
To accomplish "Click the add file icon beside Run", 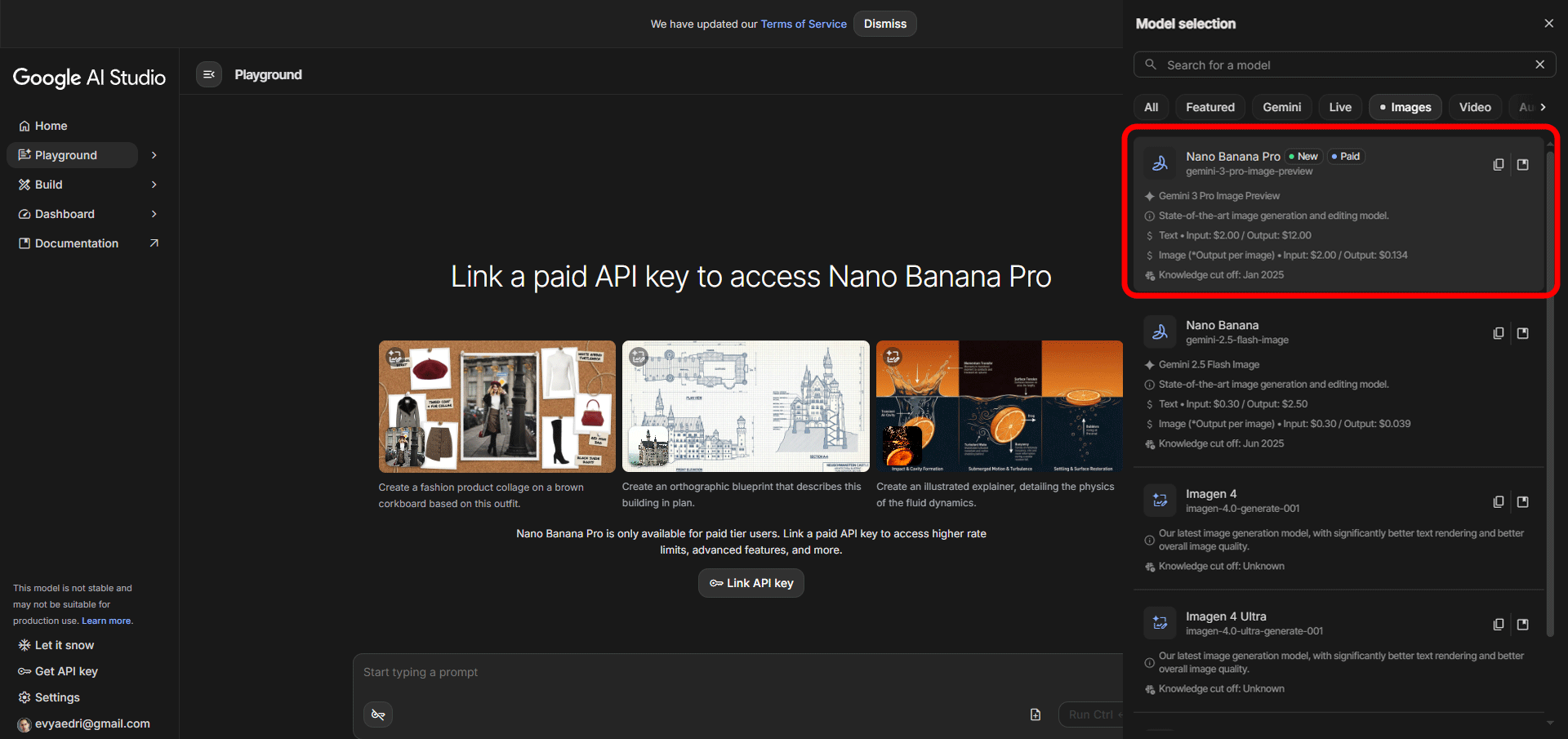I will [x=1036, y=715].
